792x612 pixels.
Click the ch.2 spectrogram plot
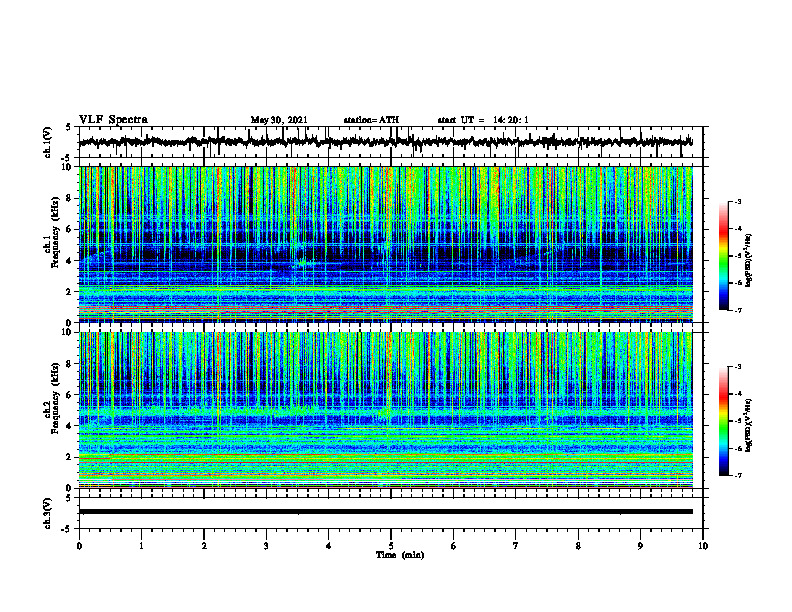386,410
